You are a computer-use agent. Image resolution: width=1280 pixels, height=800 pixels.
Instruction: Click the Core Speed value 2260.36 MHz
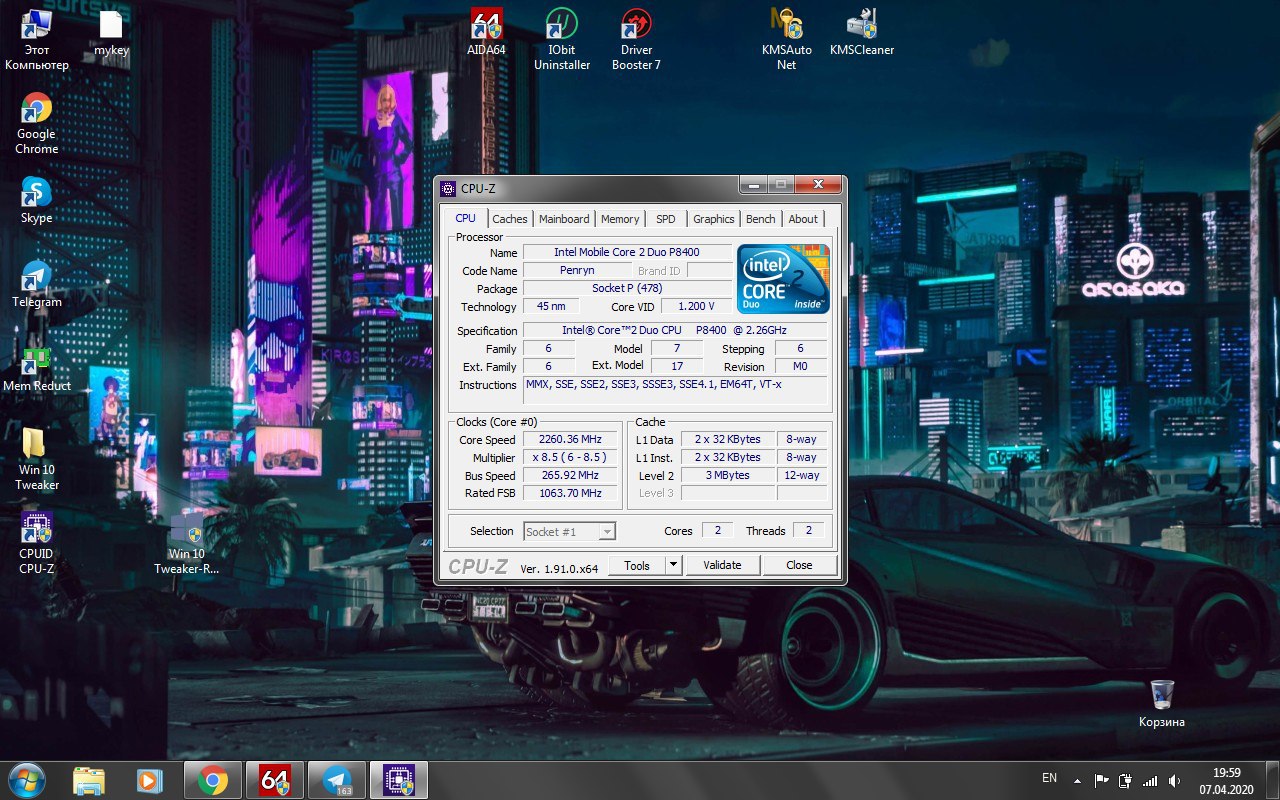pyautogui.click(x=570, y=439)
